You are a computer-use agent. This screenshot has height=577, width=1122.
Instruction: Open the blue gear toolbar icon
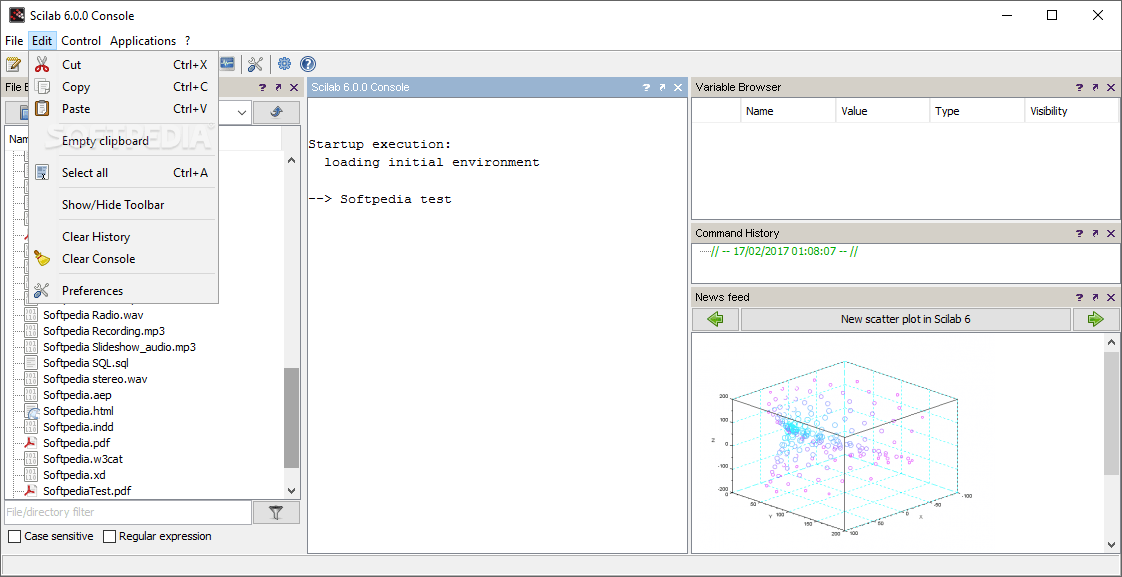point(285,64)
